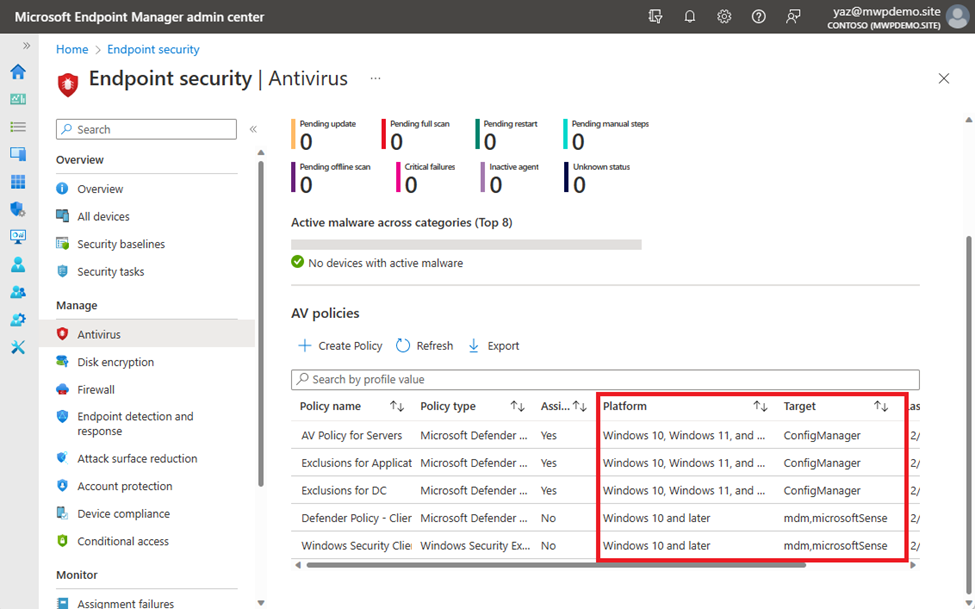Open help question mark icon

(x=759, y=17)
